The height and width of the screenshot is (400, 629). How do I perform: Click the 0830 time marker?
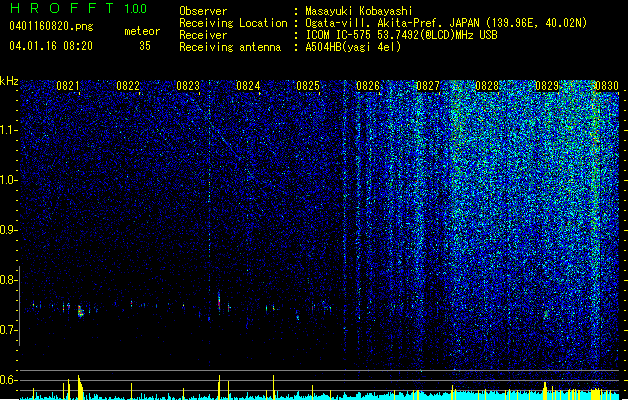(x=607, y=86)
